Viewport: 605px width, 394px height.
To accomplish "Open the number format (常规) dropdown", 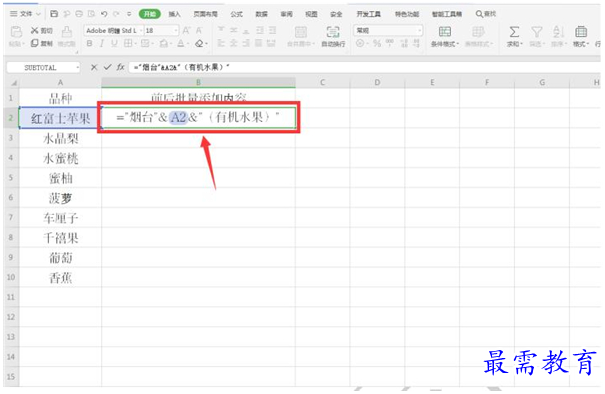I will [x=419, y=30].
